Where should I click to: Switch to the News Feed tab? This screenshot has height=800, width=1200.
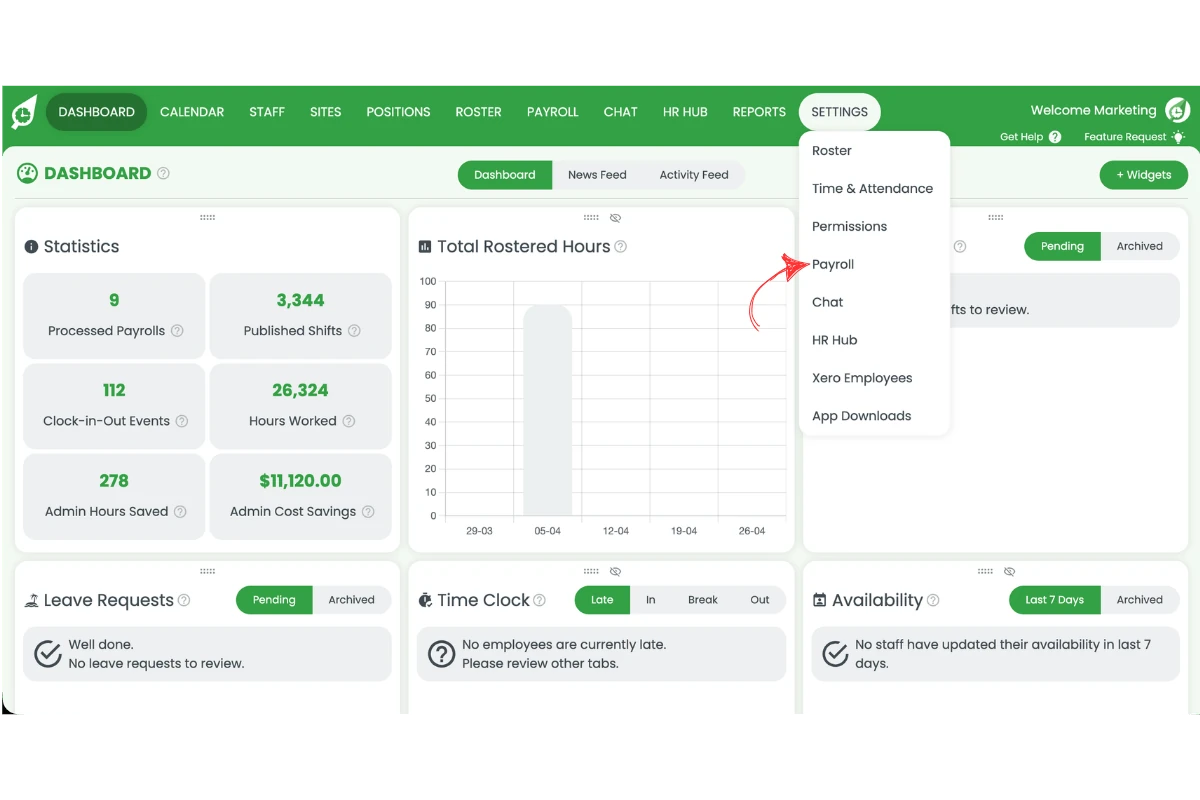click(x=597, y=175)
